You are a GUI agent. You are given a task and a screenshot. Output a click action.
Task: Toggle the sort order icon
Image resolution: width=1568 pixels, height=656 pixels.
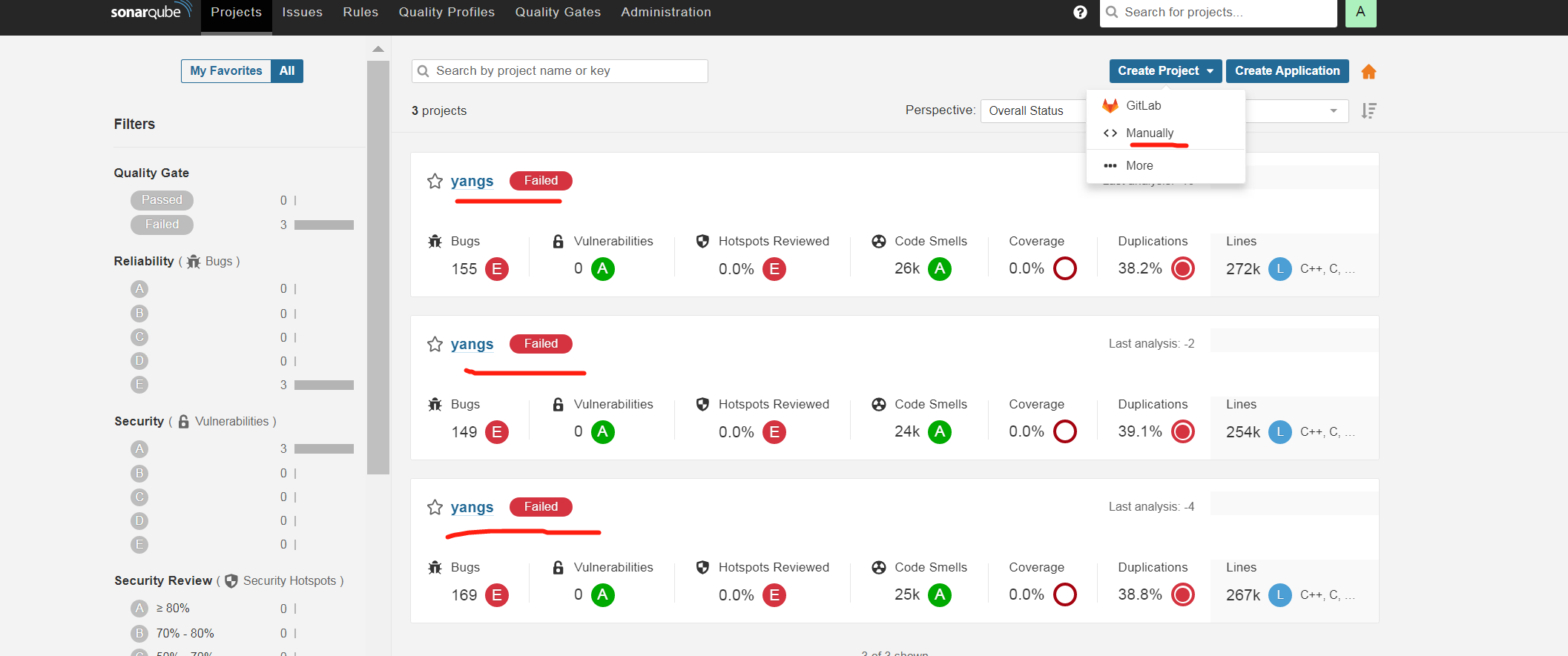[x=1368, y=110]
